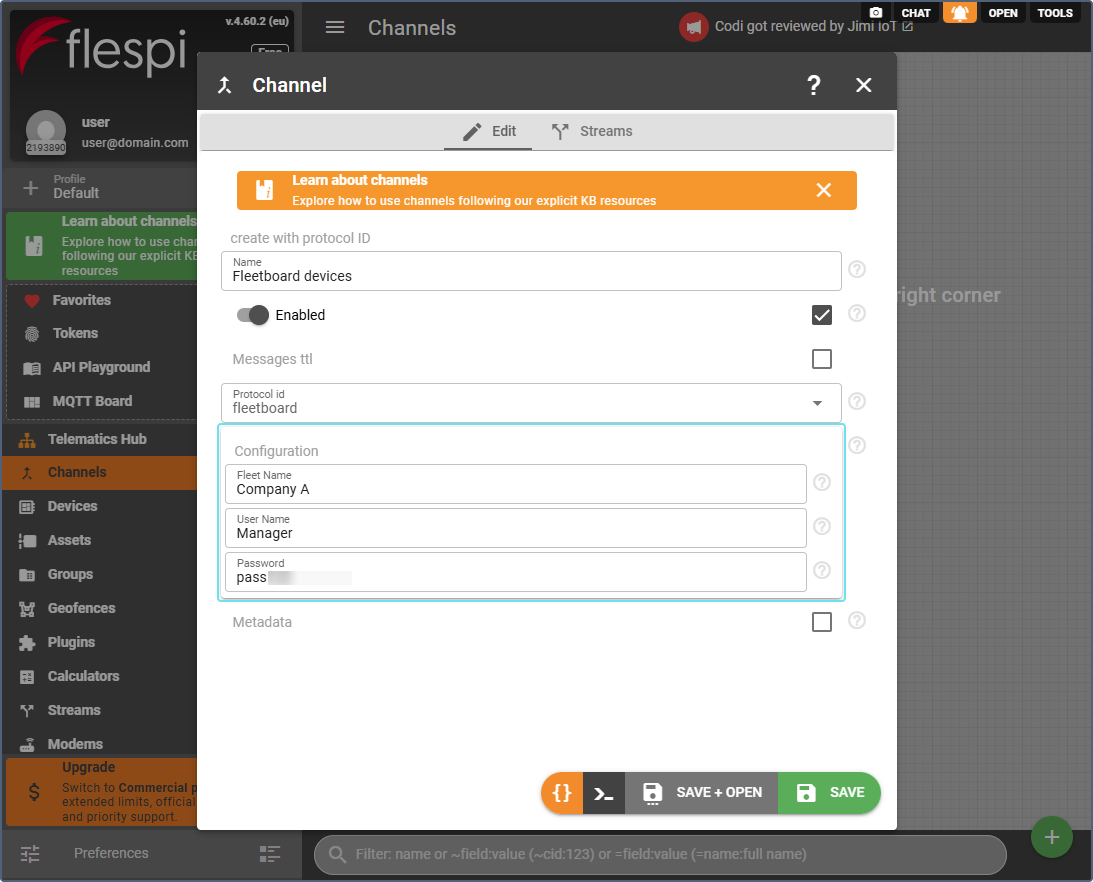Click Preferences label in the bottom bar
The width and height of the screenshot is (1093, 882).
[x=111, y=853]
